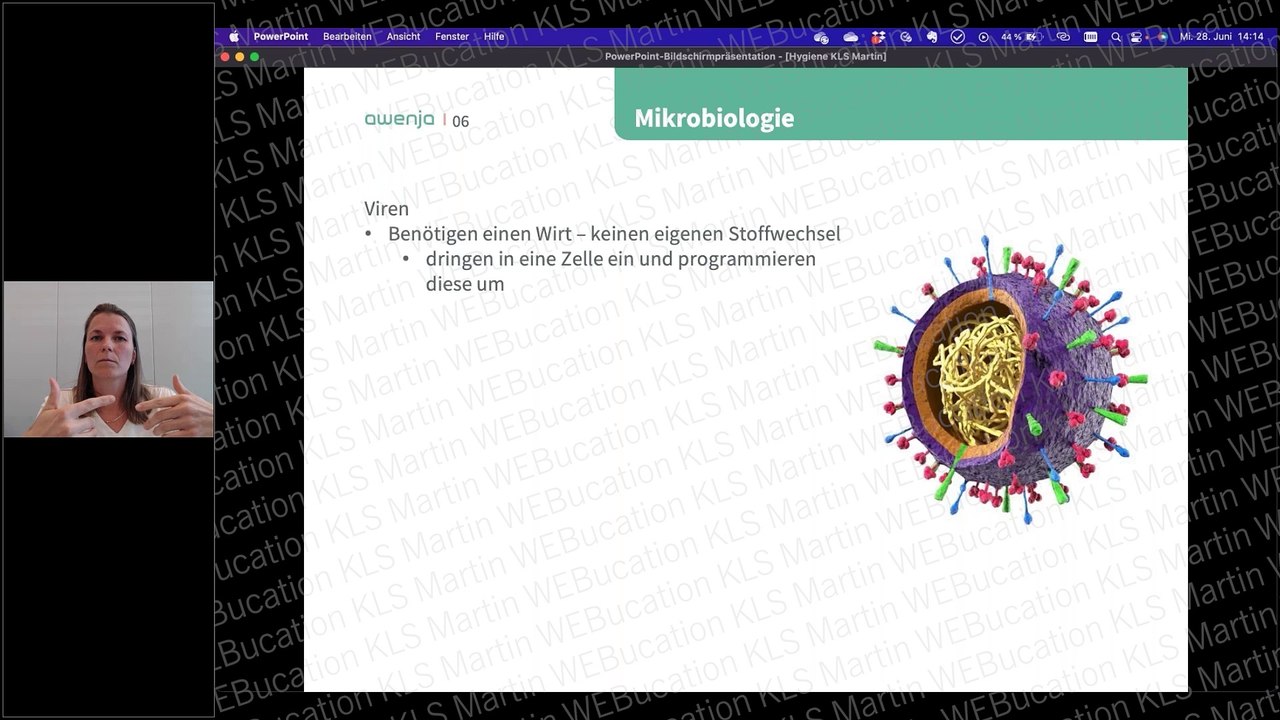Open the Apple menu
The image size is (1280, 720).
tap(234, 36)
